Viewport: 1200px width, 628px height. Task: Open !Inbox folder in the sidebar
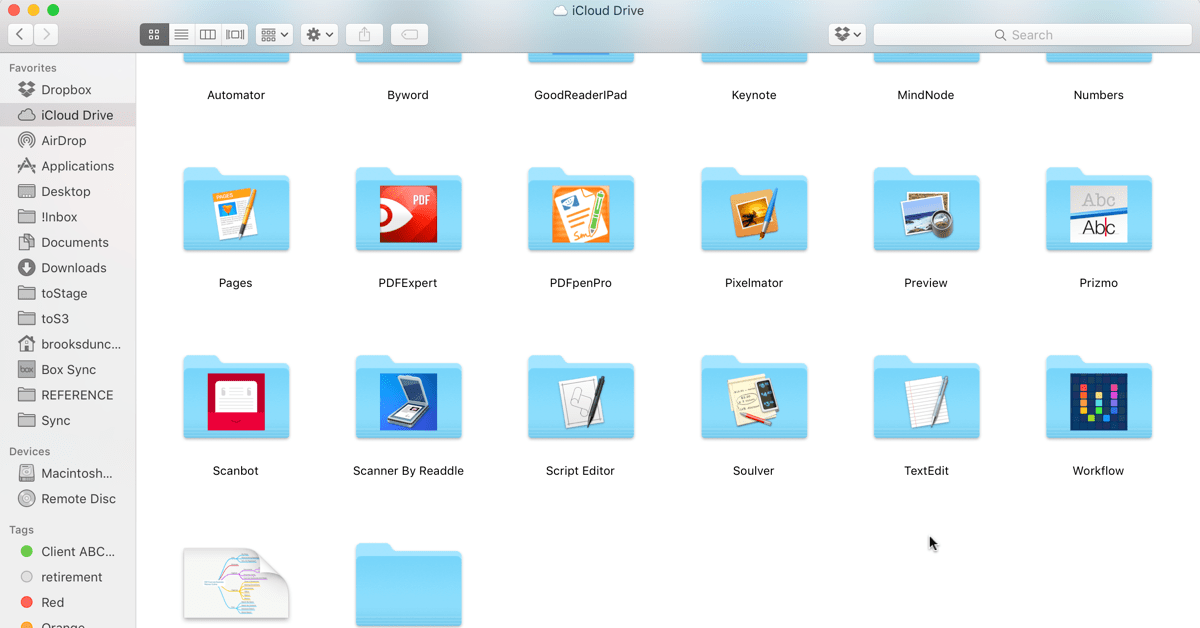coord(68,217)
